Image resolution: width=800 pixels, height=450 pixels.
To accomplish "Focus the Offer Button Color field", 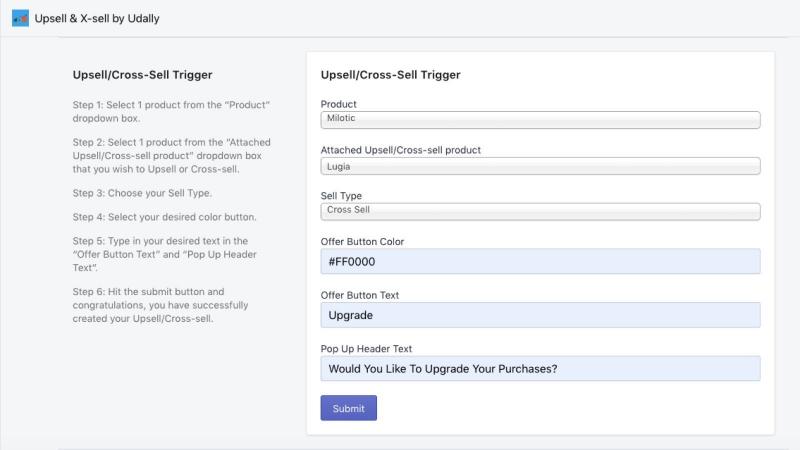I will pyautogui.click(x=540, y=261).
